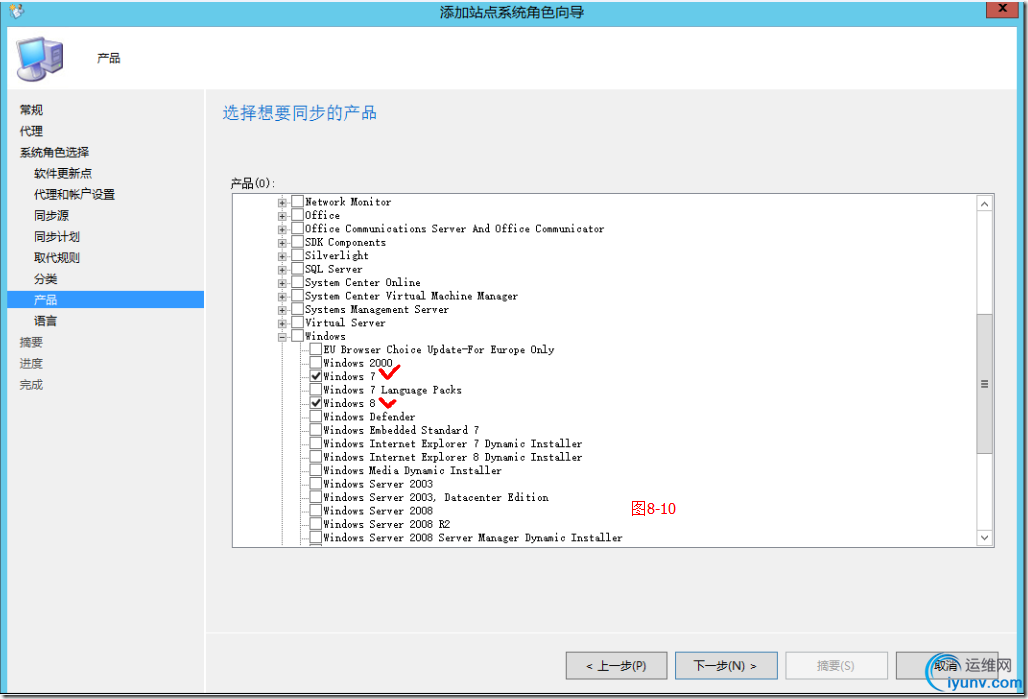Uncheck the Windows 7 checkbox
This screenshot has width=1028, height=699.
[316, 376]
